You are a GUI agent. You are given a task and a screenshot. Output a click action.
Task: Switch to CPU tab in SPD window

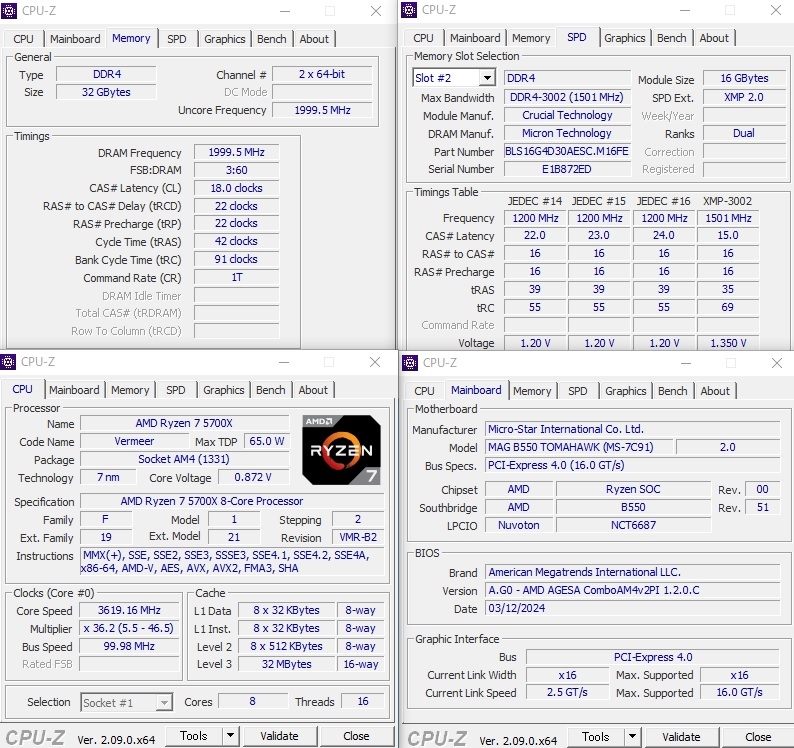tap(423, 38)
